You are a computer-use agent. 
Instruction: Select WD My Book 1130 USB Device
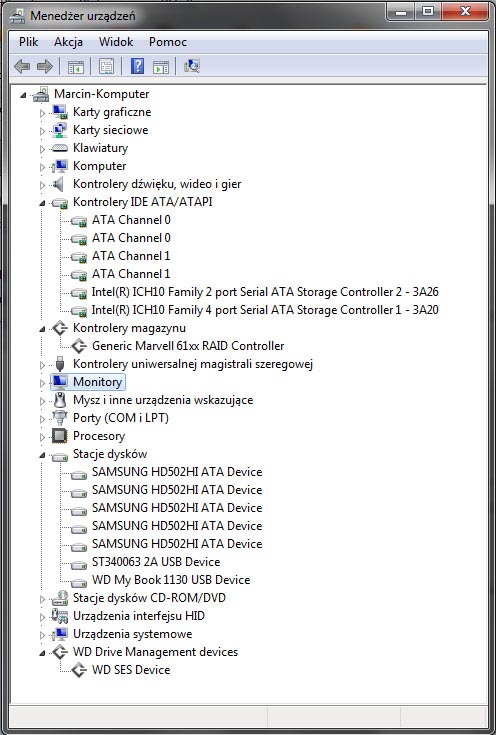click(171, 580)
